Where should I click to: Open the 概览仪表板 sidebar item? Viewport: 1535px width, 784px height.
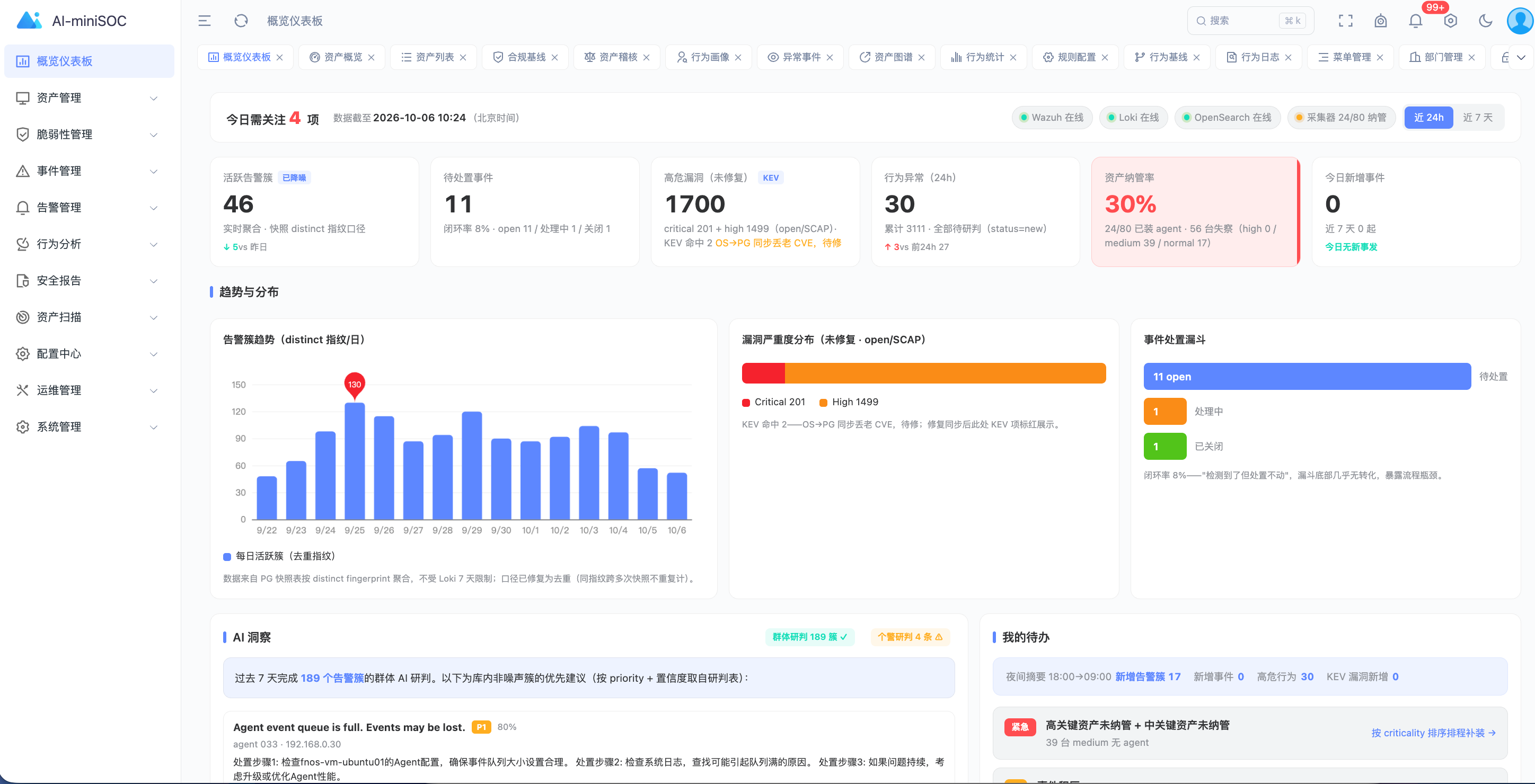click(89, 61)
